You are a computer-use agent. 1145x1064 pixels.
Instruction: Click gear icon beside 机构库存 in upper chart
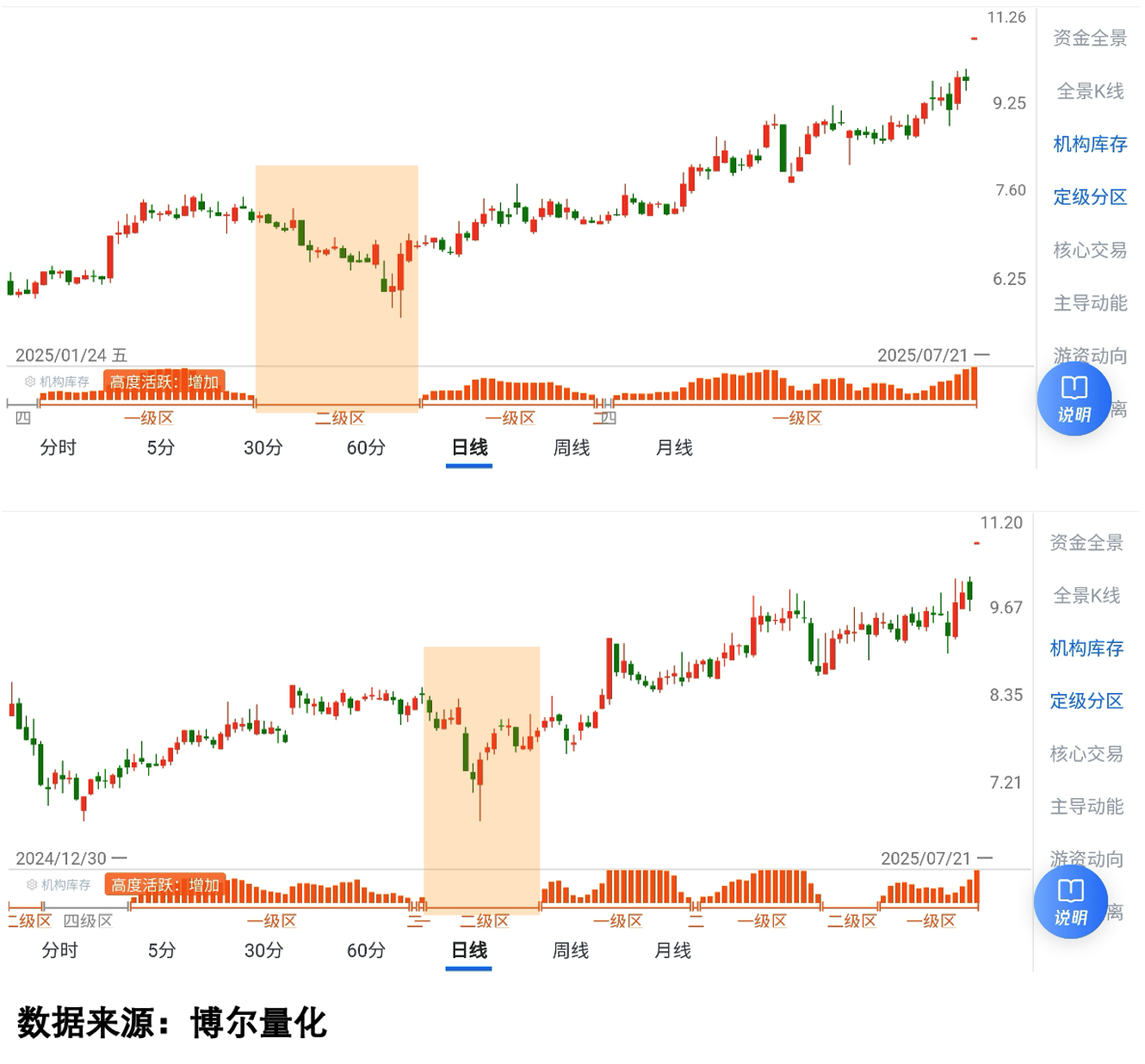pos(30,381)
